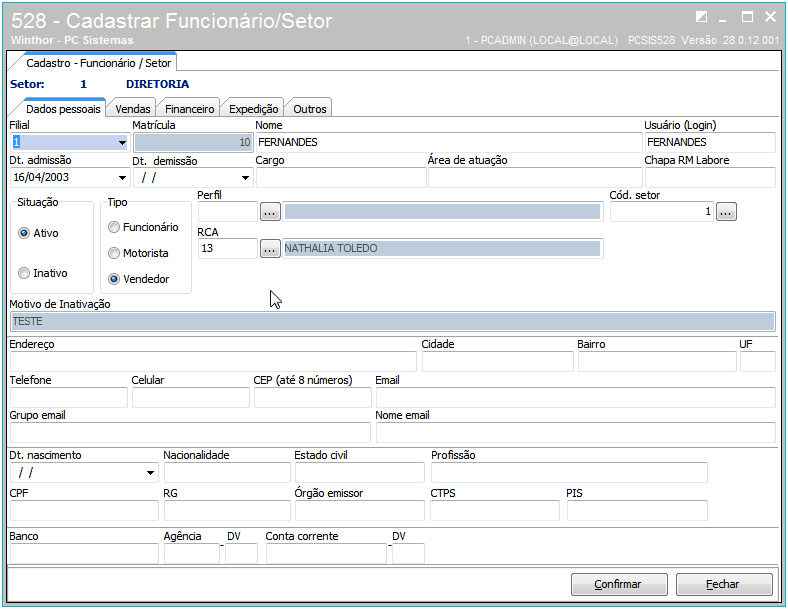Minimize the Cadastrar Funcionário/Setor window

[723, 19]
